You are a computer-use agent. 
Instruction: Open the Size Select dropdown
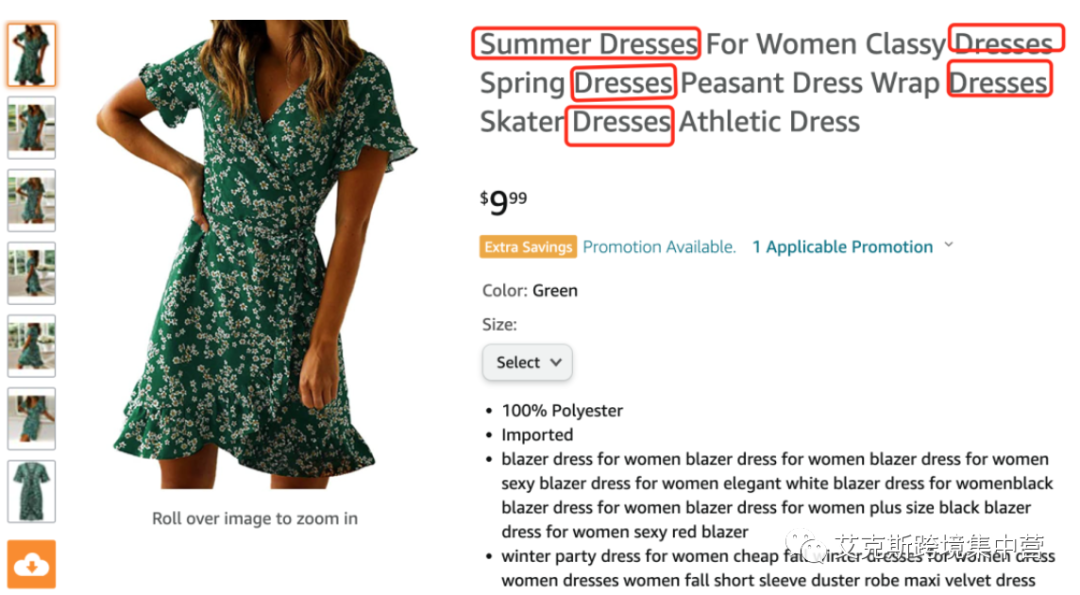pyautogui.click(x=527, y=362)
